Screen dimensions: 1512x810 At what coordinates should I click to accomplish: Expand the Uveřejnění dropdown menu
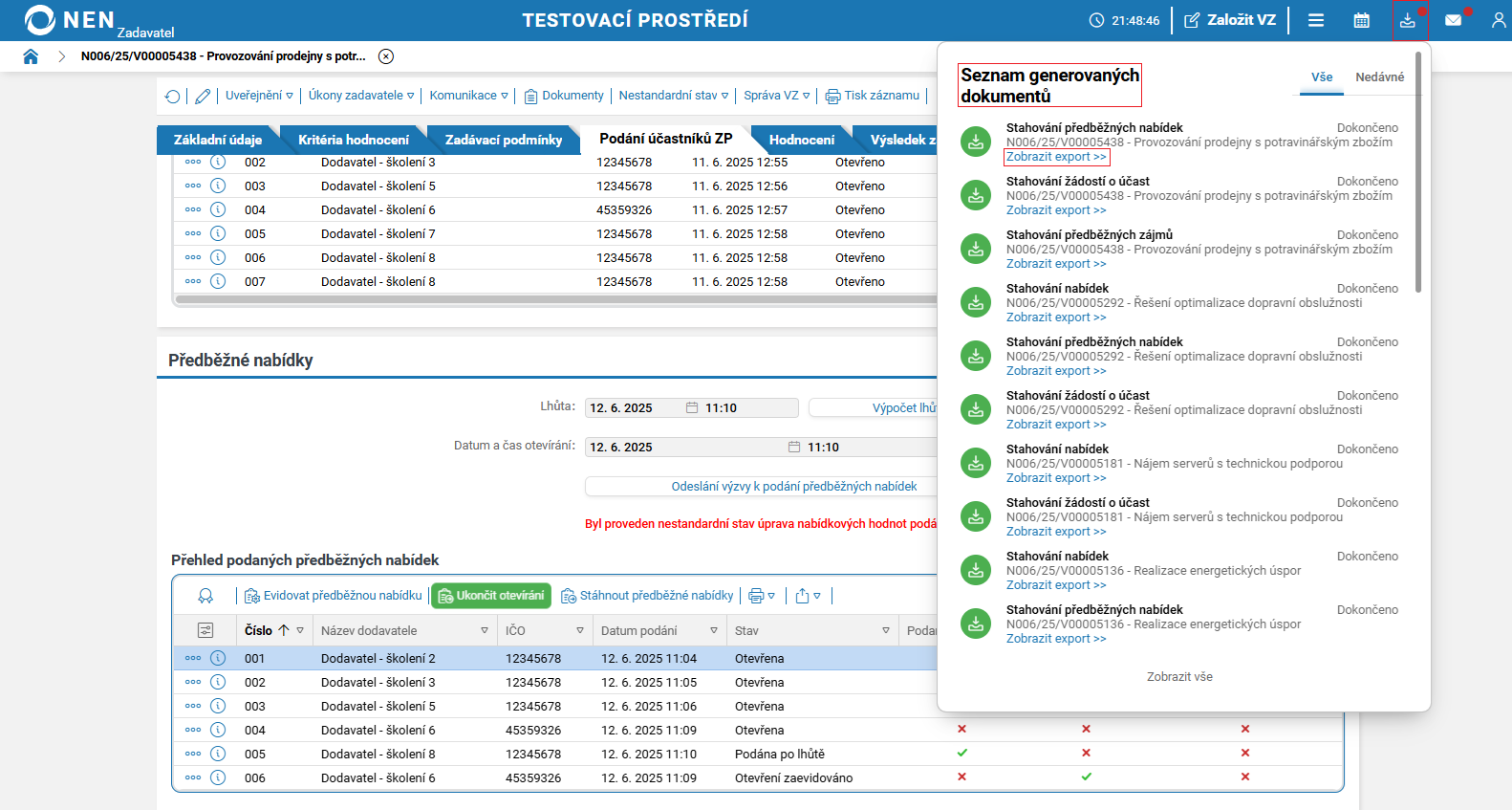259,96
